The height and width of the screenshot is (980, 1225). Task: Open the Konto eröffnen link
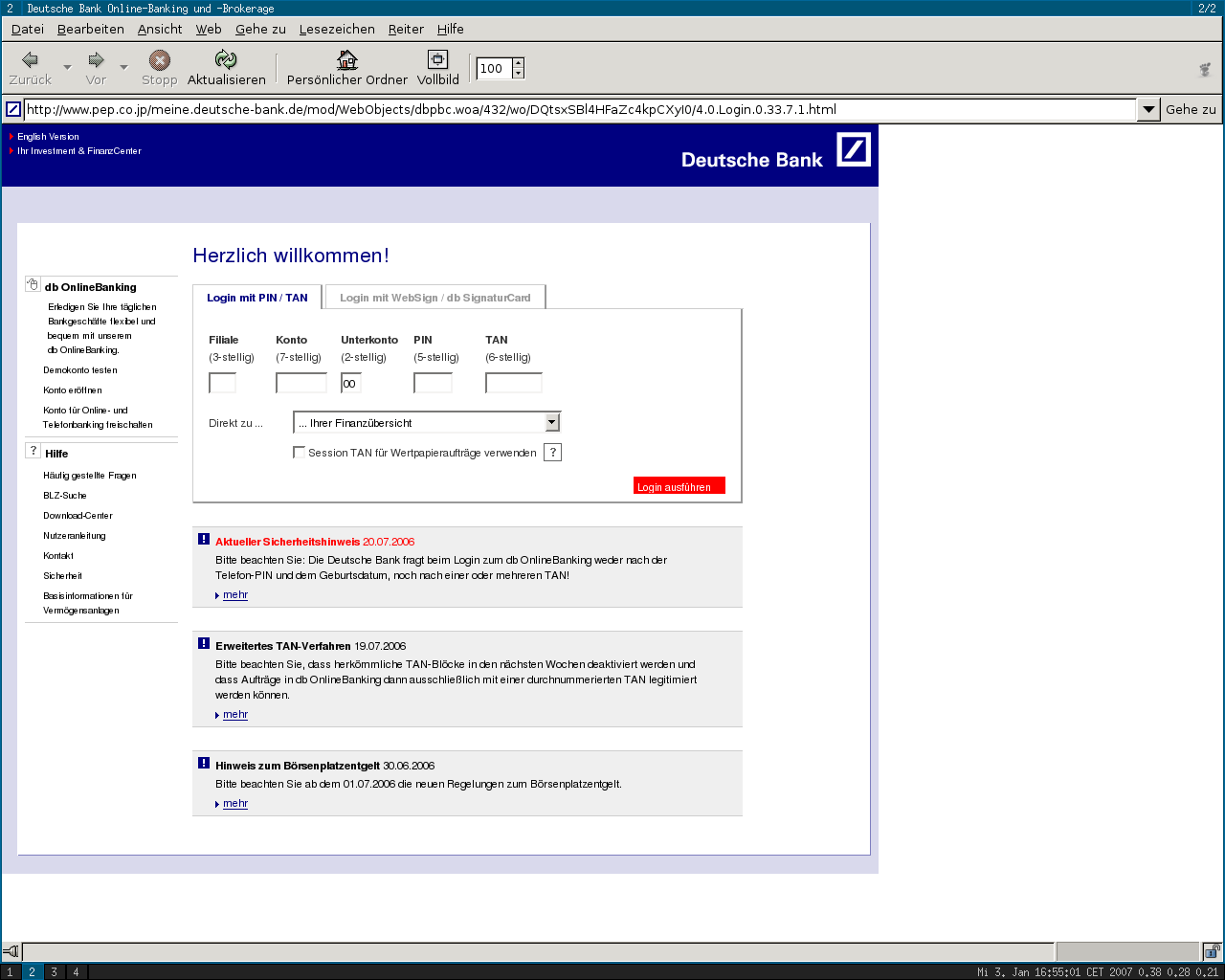tap(73, 390)
